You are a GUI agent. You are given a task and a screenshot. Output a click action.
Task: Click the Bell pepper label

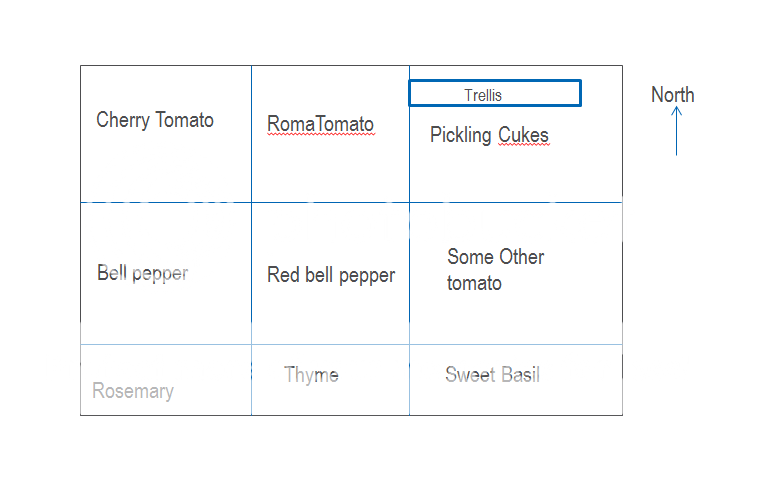point(142,273)
